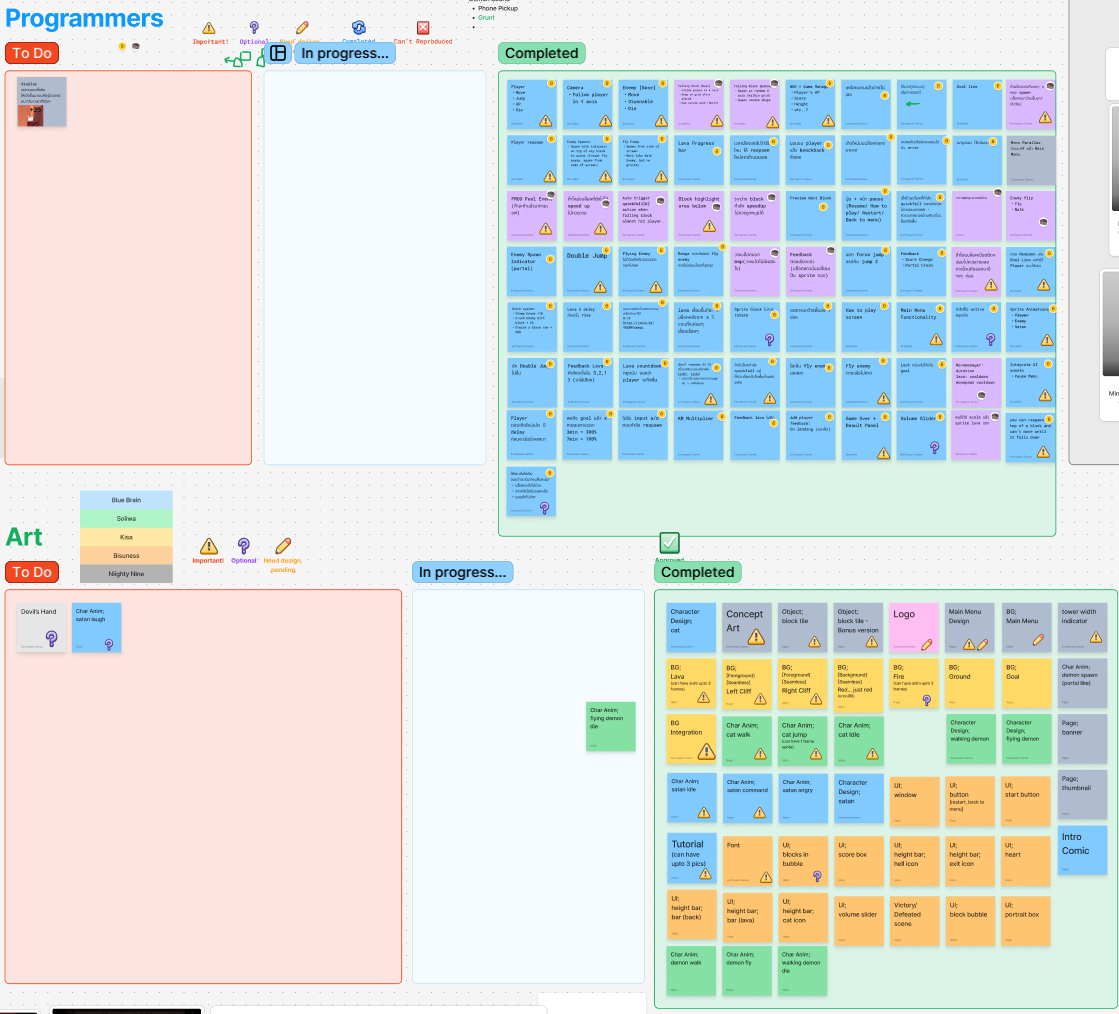Click the Optional question stamp in Art legend
1119x1014 pixels.
click(x=244, y=547)
